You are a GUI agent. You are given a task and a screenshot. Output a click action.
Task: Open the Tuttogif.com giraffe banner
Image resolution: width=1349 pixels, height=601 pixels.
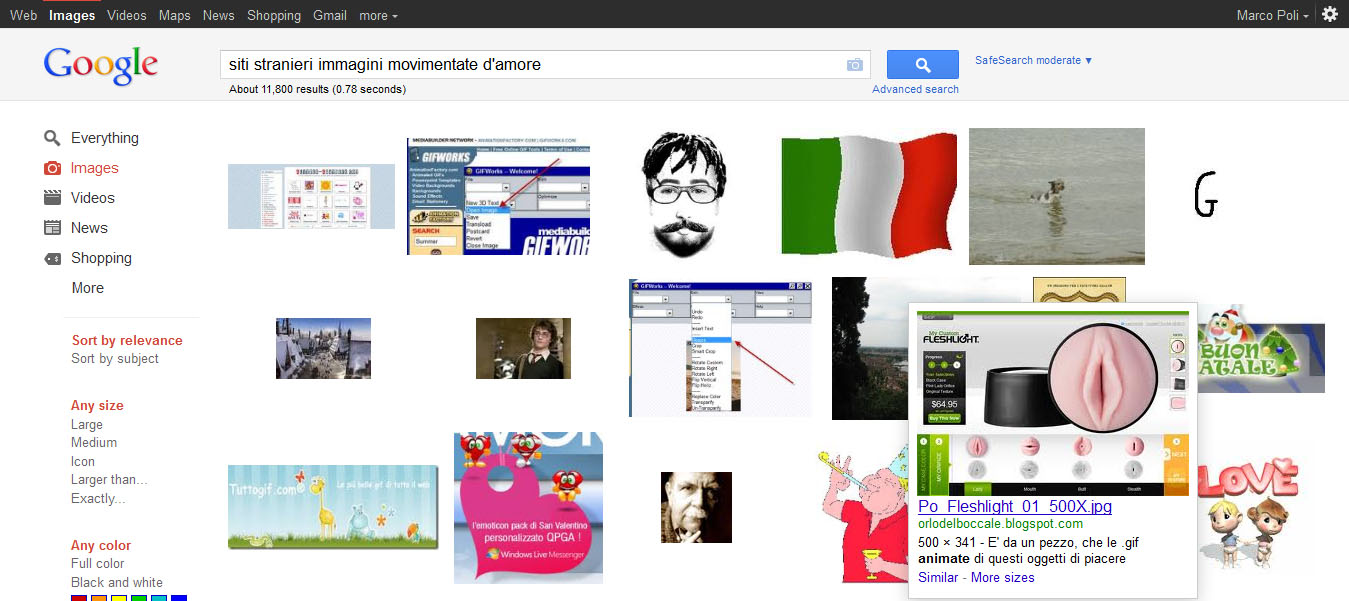pos(333,506)
